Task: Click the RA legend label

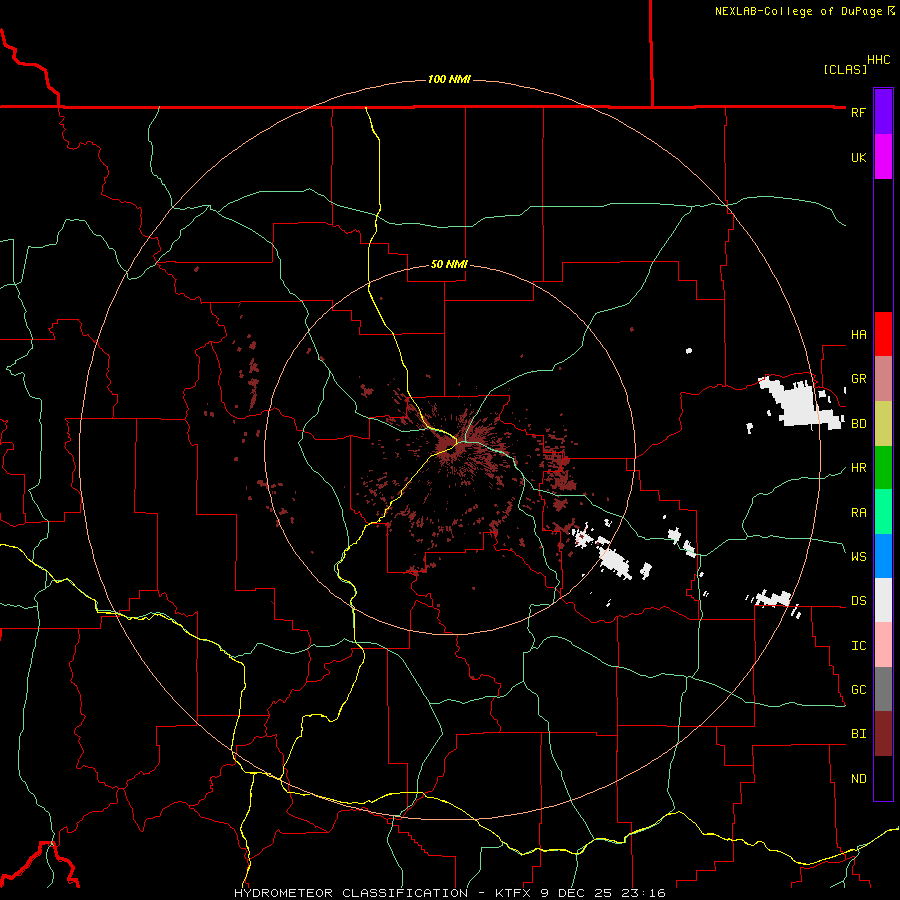Action: (858, 512)
